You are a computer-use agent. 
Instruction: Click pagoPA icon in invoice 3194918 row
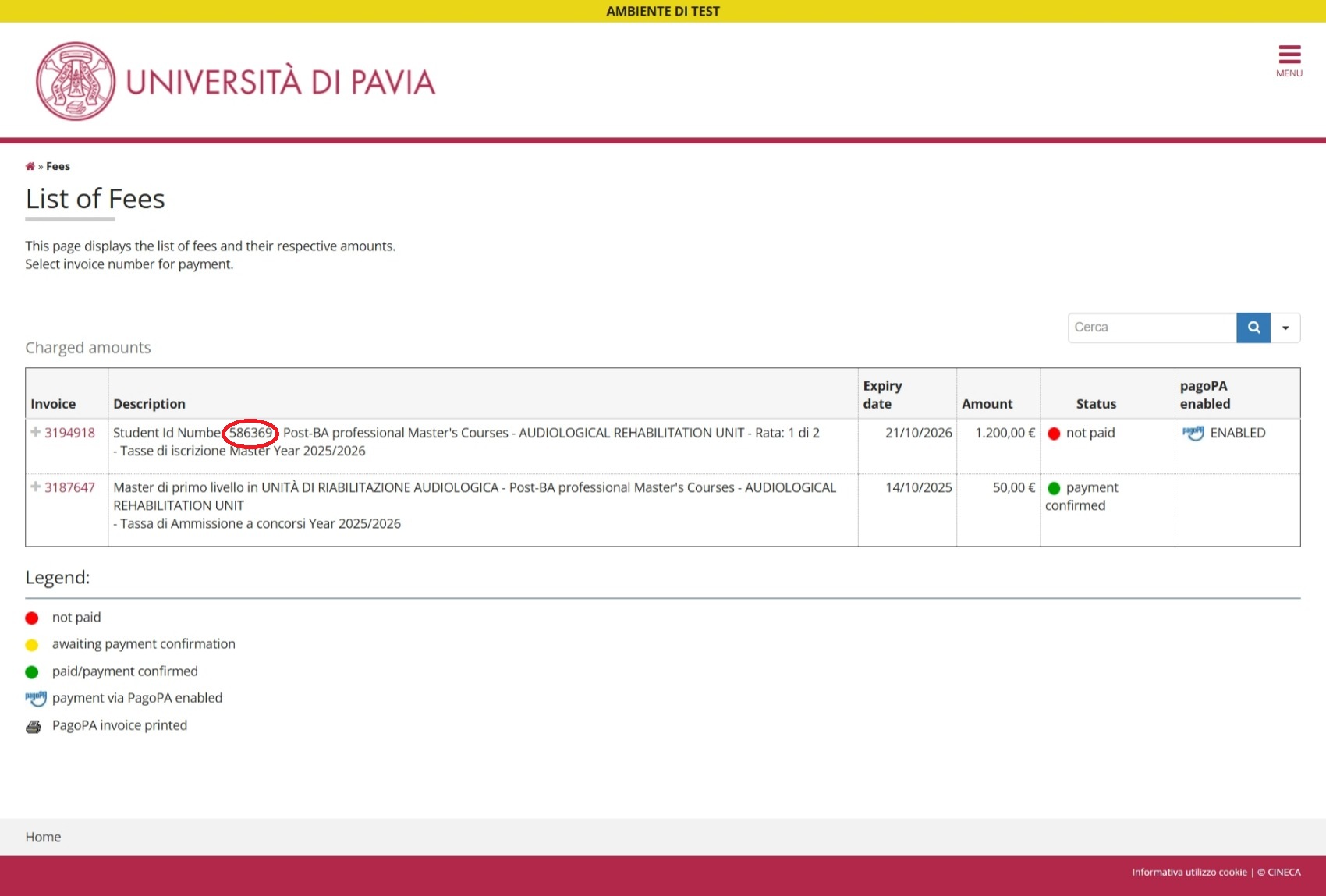pos(1193,433)
